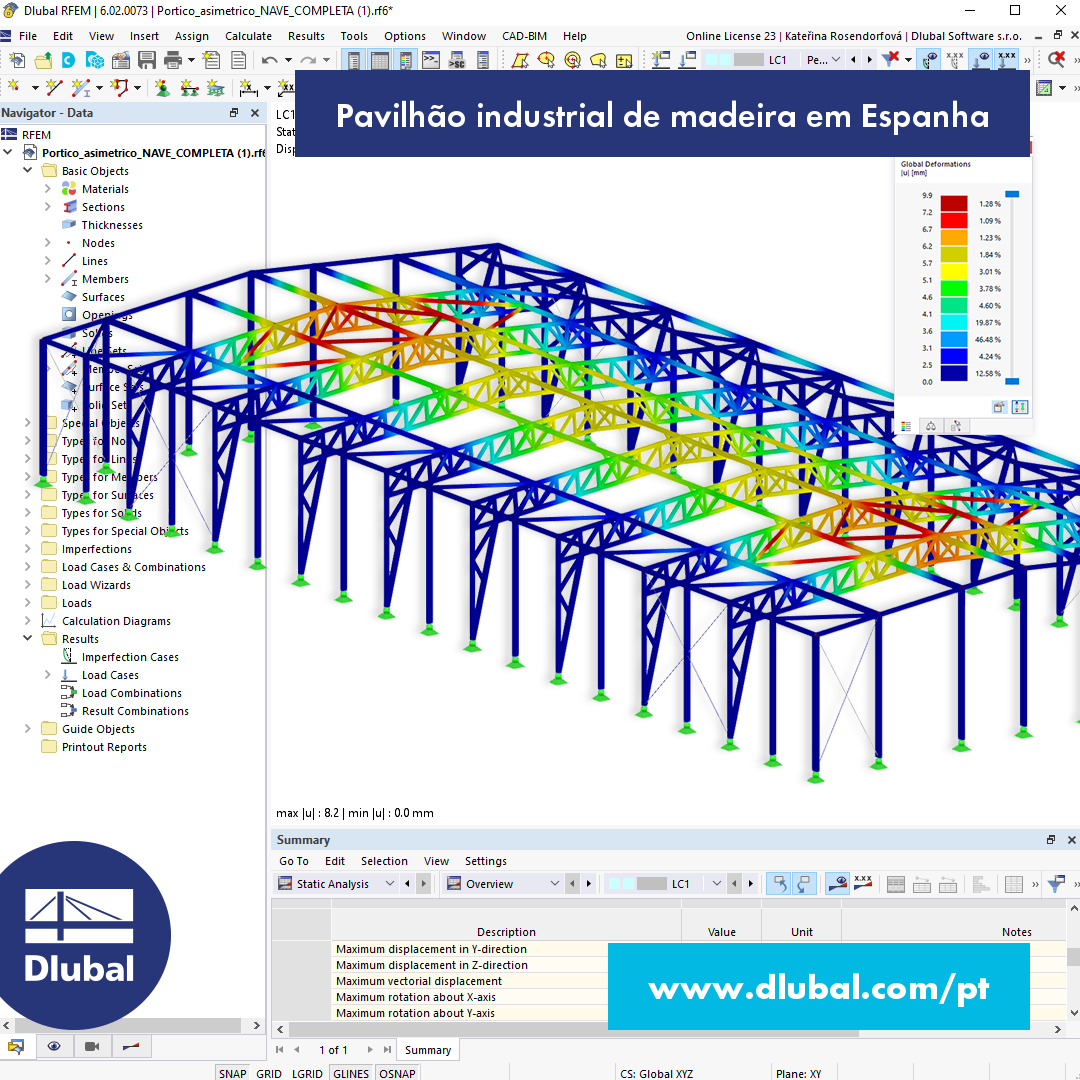Click the window selection parallelogram icon
This screenshot has height=1080, width=1080.
pyautogui.click(x=520, y=61)
